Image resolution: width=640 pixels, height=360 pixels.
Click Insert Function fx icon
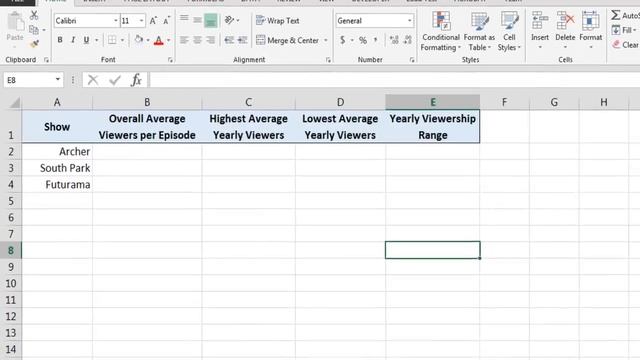pos(136,80)
